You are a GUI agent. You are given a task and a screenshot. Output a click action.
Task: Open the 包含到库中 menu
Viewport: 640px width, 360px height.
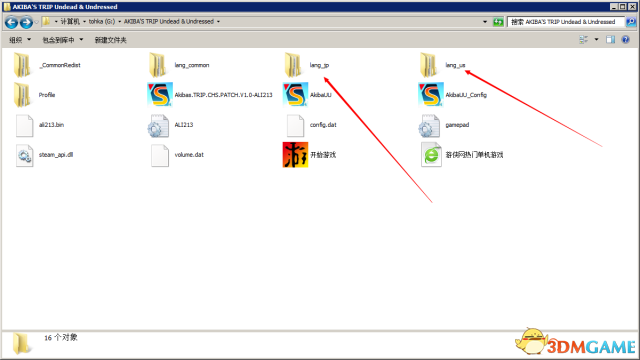click(x=62, y=40)
